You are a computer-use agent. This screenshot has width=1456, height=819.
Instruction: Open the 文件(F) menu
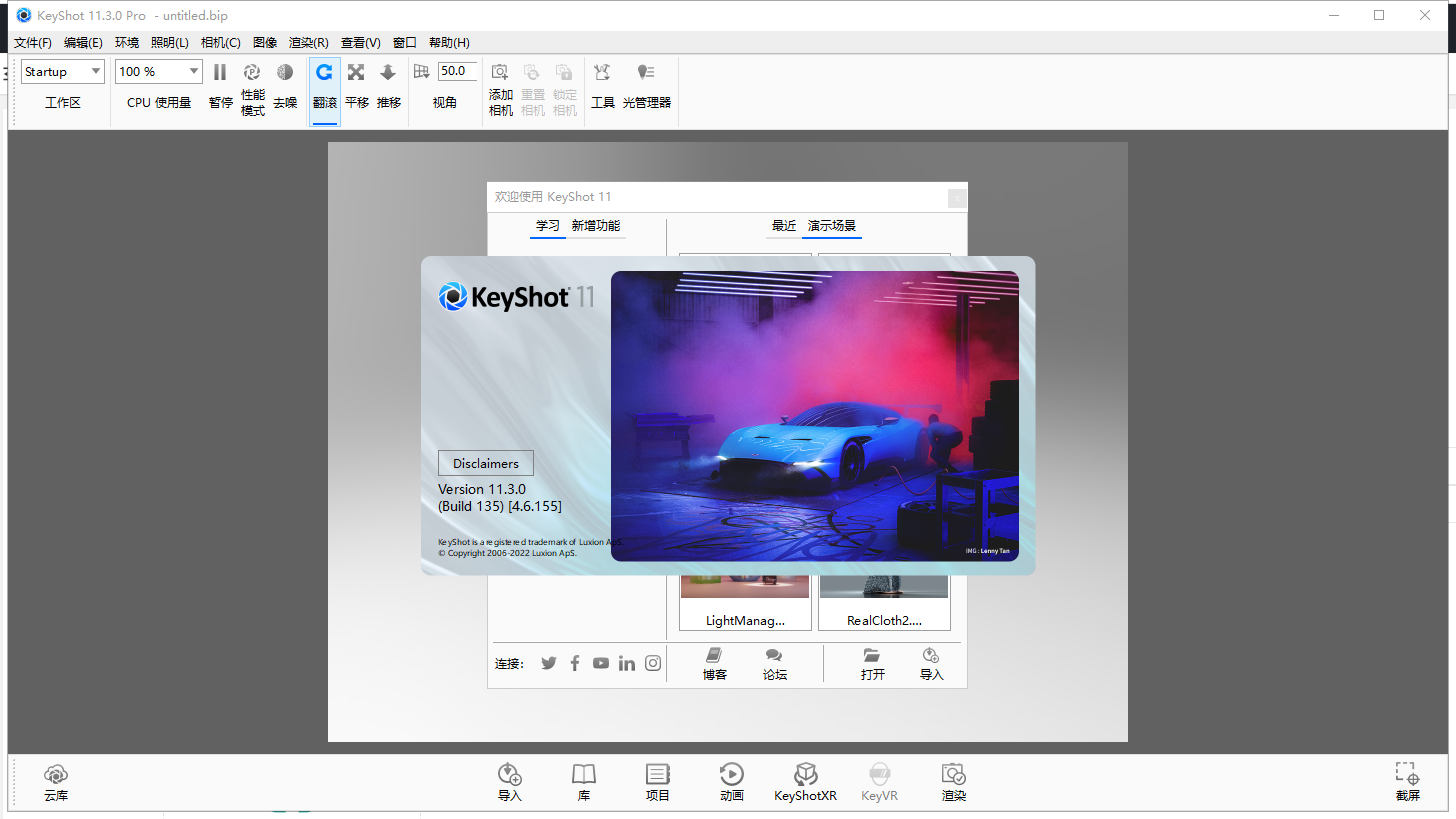(33, 43)
